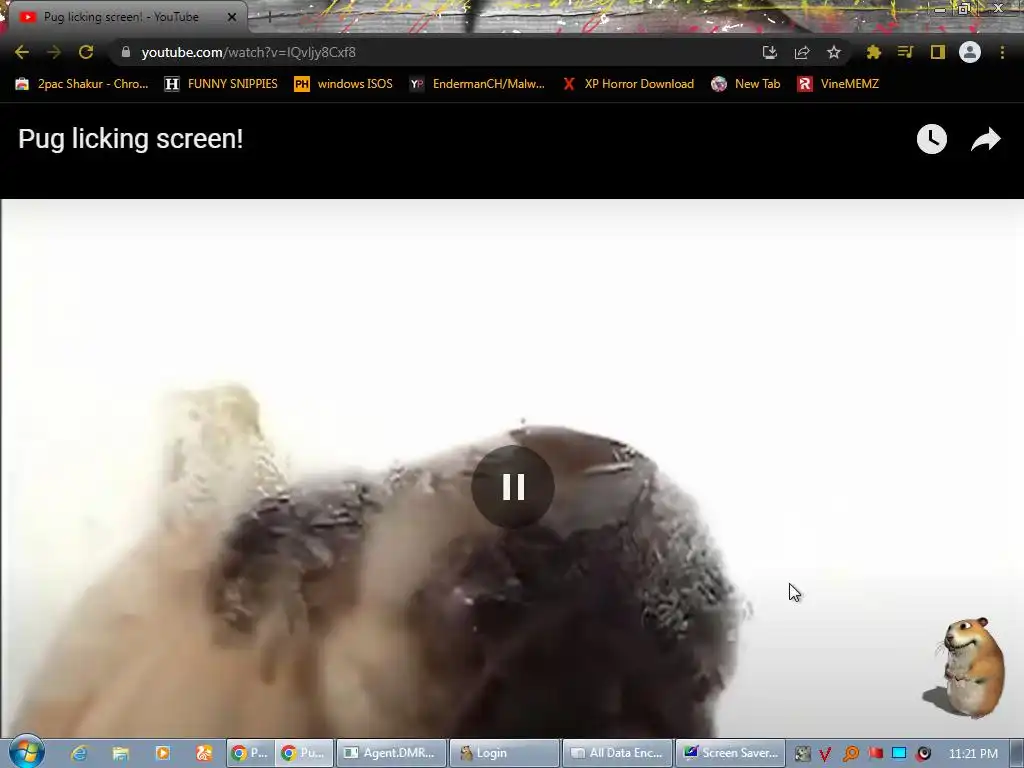Launch Internet Explorer from the taskbar
This screenshot has height=768, width=1024.
tap(79, 753)
